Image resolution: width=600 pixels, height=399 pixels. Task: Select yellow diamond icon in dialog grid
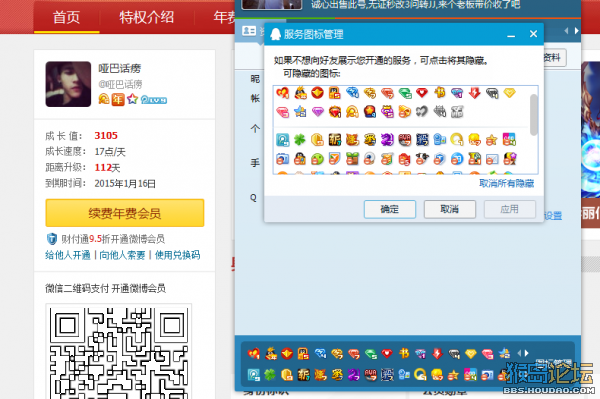point(509,93)
